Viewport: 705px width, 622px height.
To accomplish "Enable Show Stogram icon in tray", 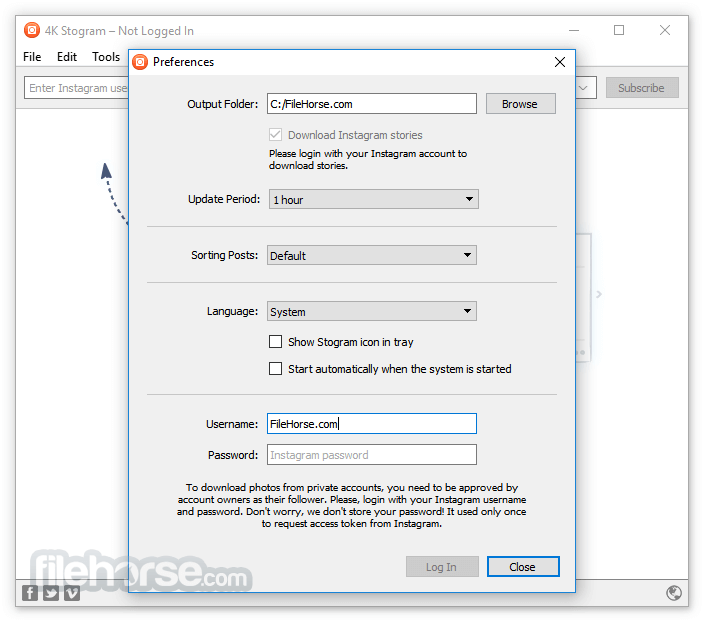I will tap(275, 342).
